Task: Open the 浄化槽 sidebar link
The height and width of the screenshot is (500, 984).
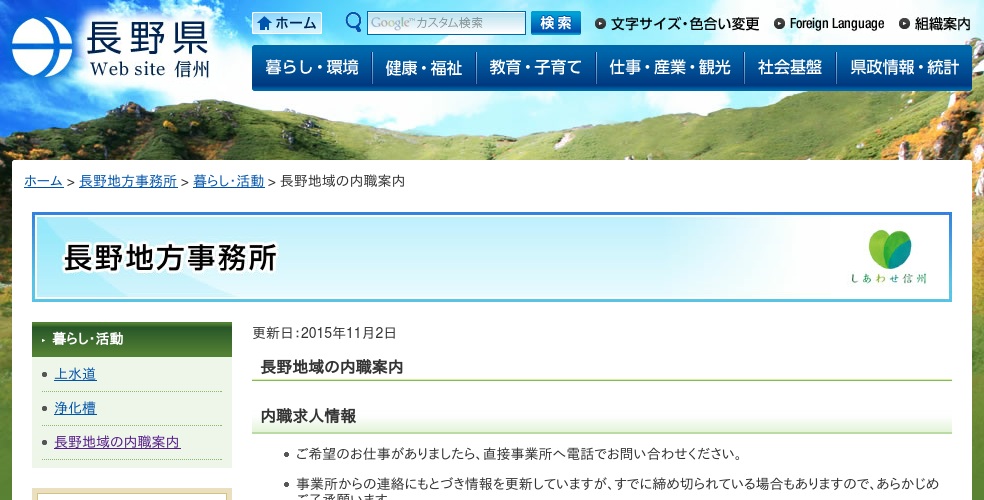Action: (x=75, y=408)
